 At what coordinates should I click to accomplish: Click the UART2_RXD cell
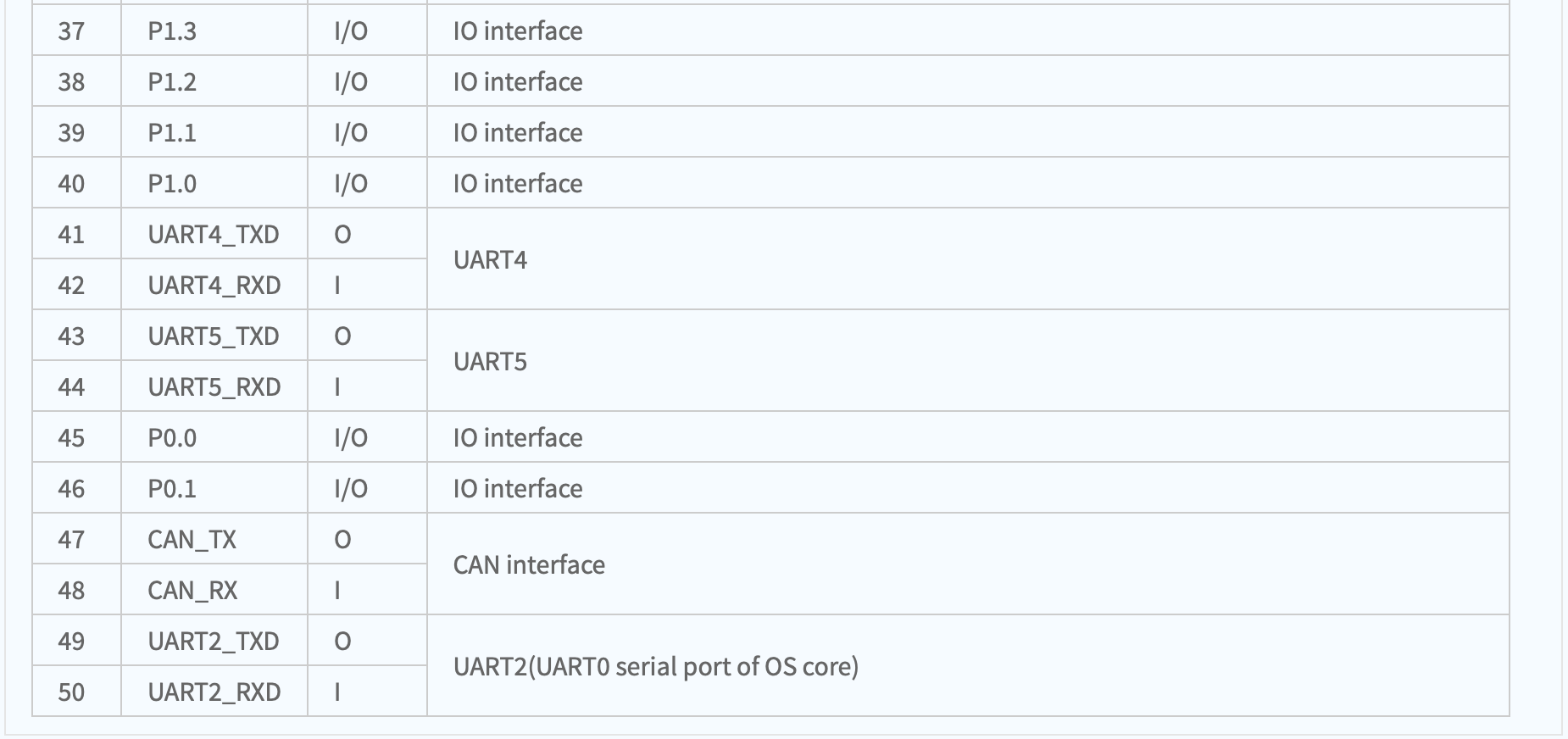(x=214, y=692)
